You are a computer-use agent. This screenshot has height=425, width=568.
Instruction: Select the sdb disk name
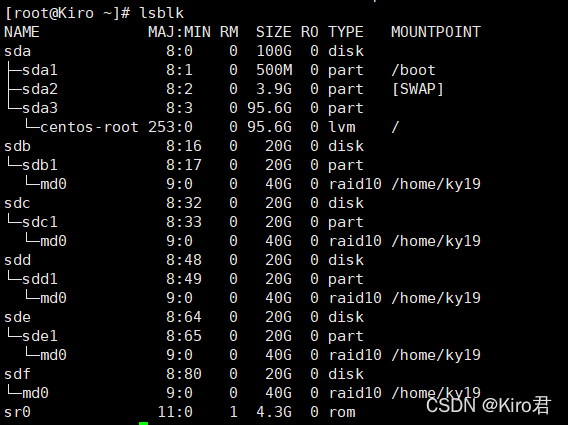click(x=17, y=146)
